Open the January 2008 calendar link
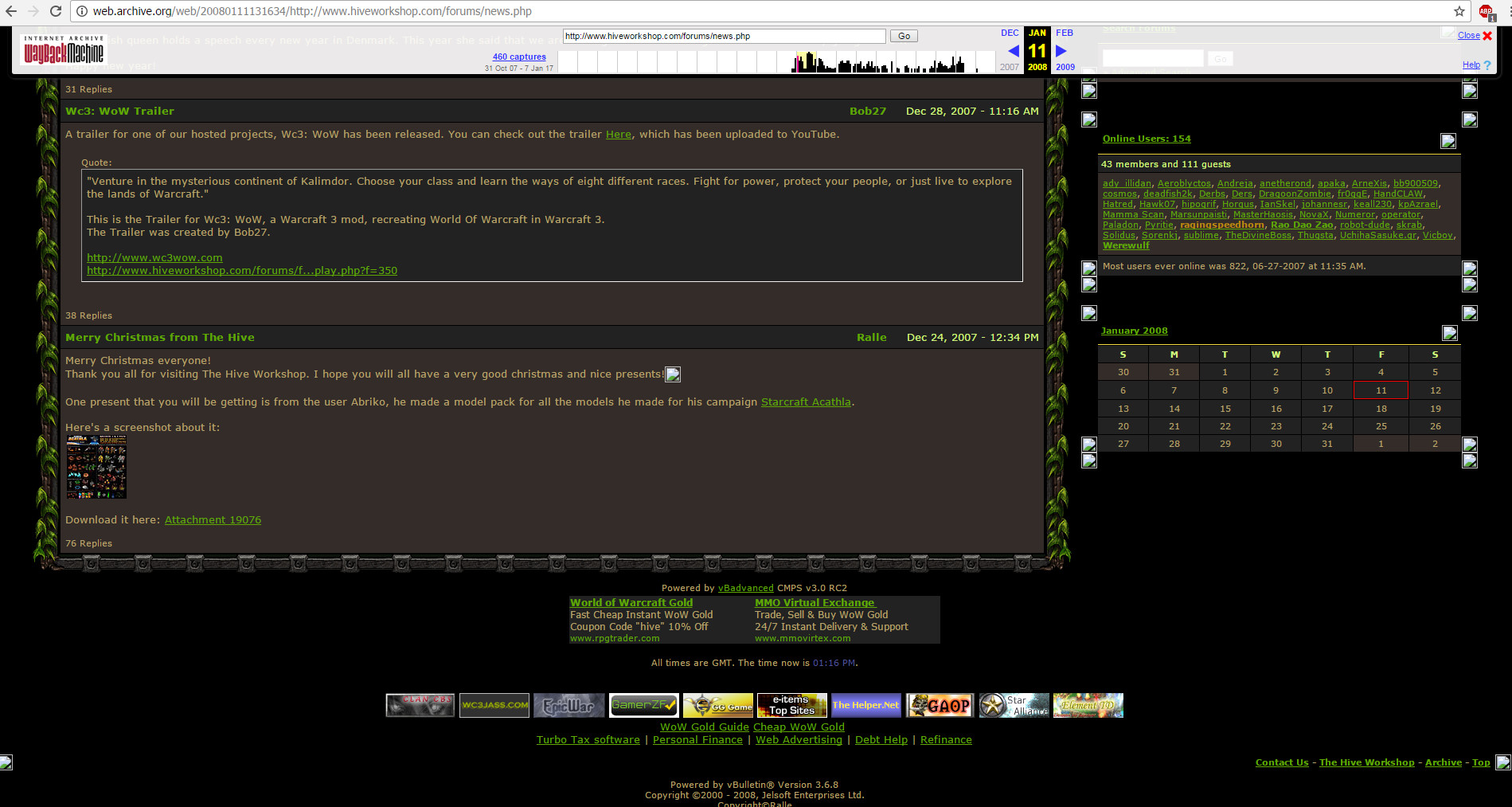This screenshot has height=807, width=1512. pos(1135,331)
